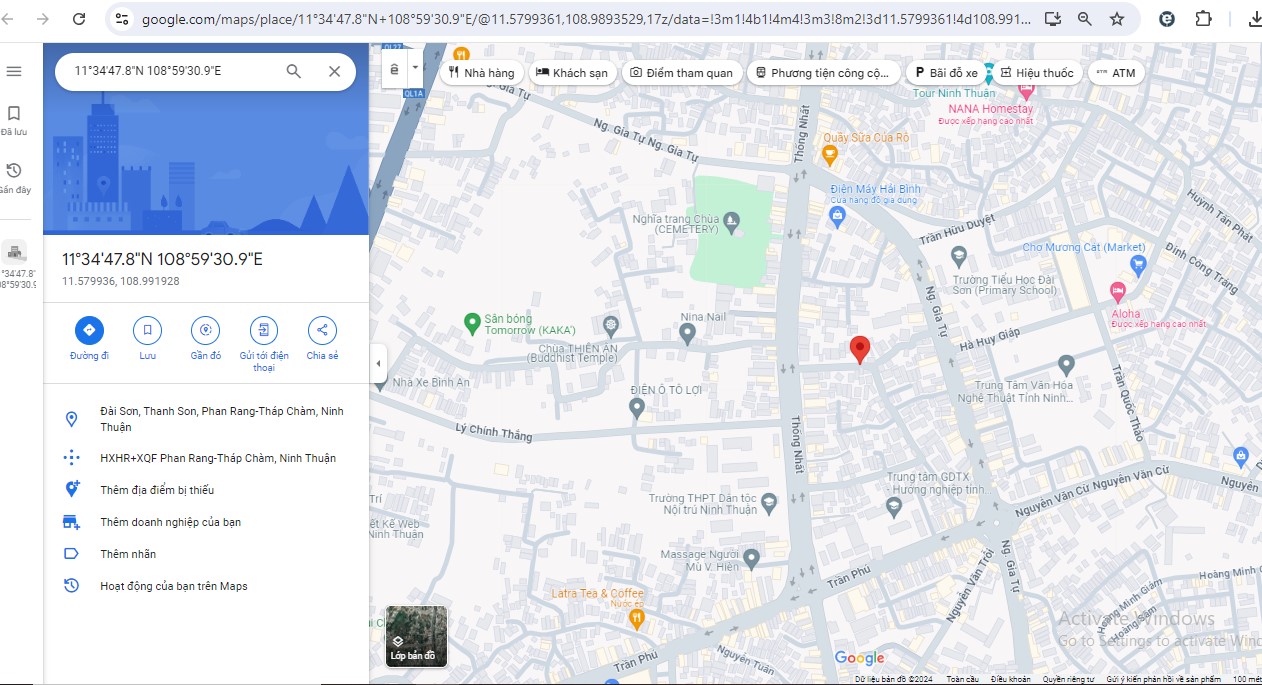Collapse the side panel arrow

pos(378,364)
